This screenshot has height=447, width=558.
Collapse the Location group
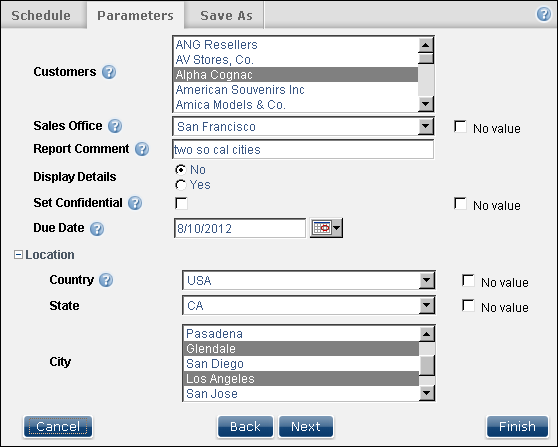[x=18, y=255]
